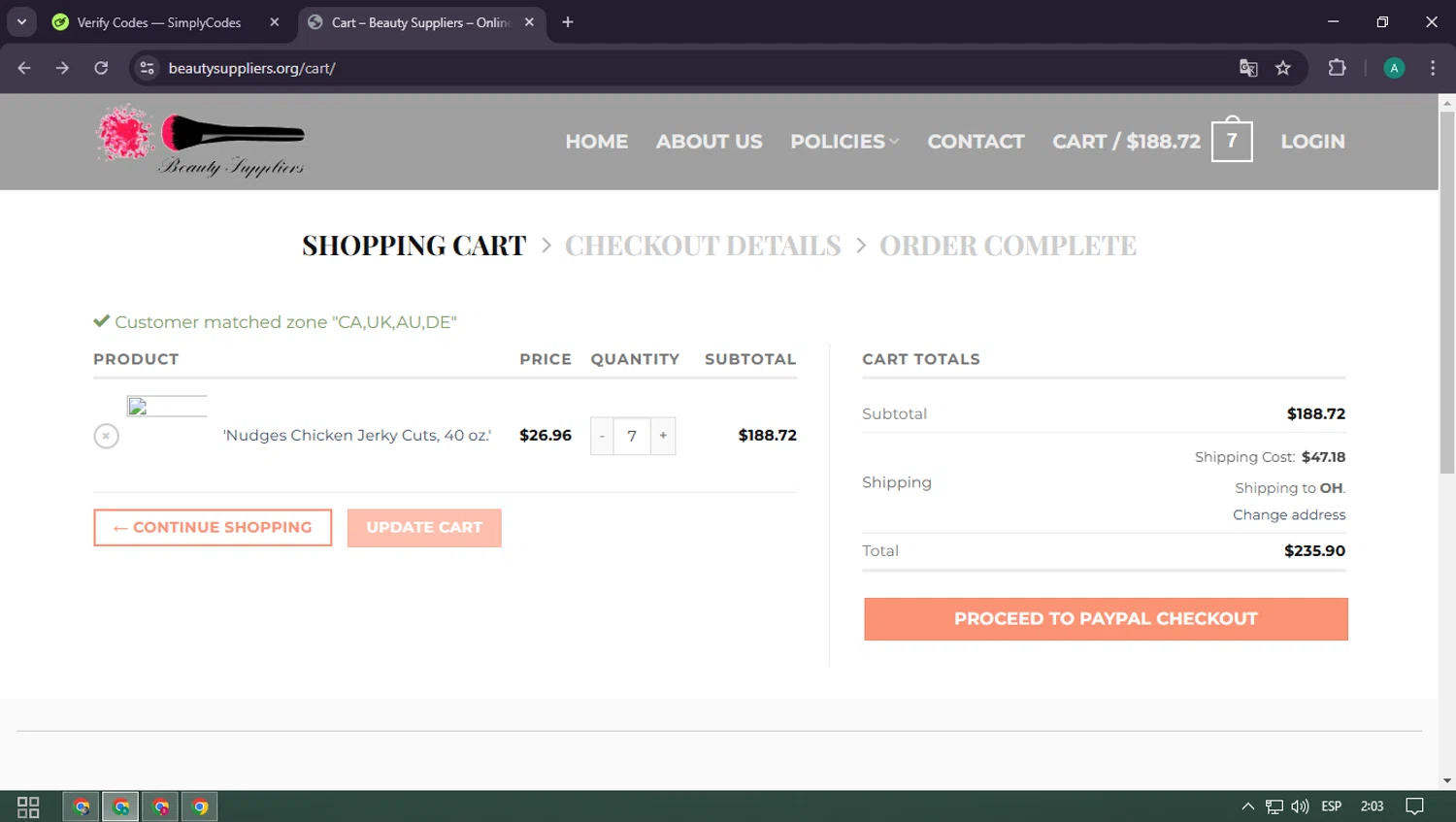Viewport: 1456px width, 822px height.
Task: Select the Cart – Beauty Suppliers tab
Action: [x=420, y=22]
